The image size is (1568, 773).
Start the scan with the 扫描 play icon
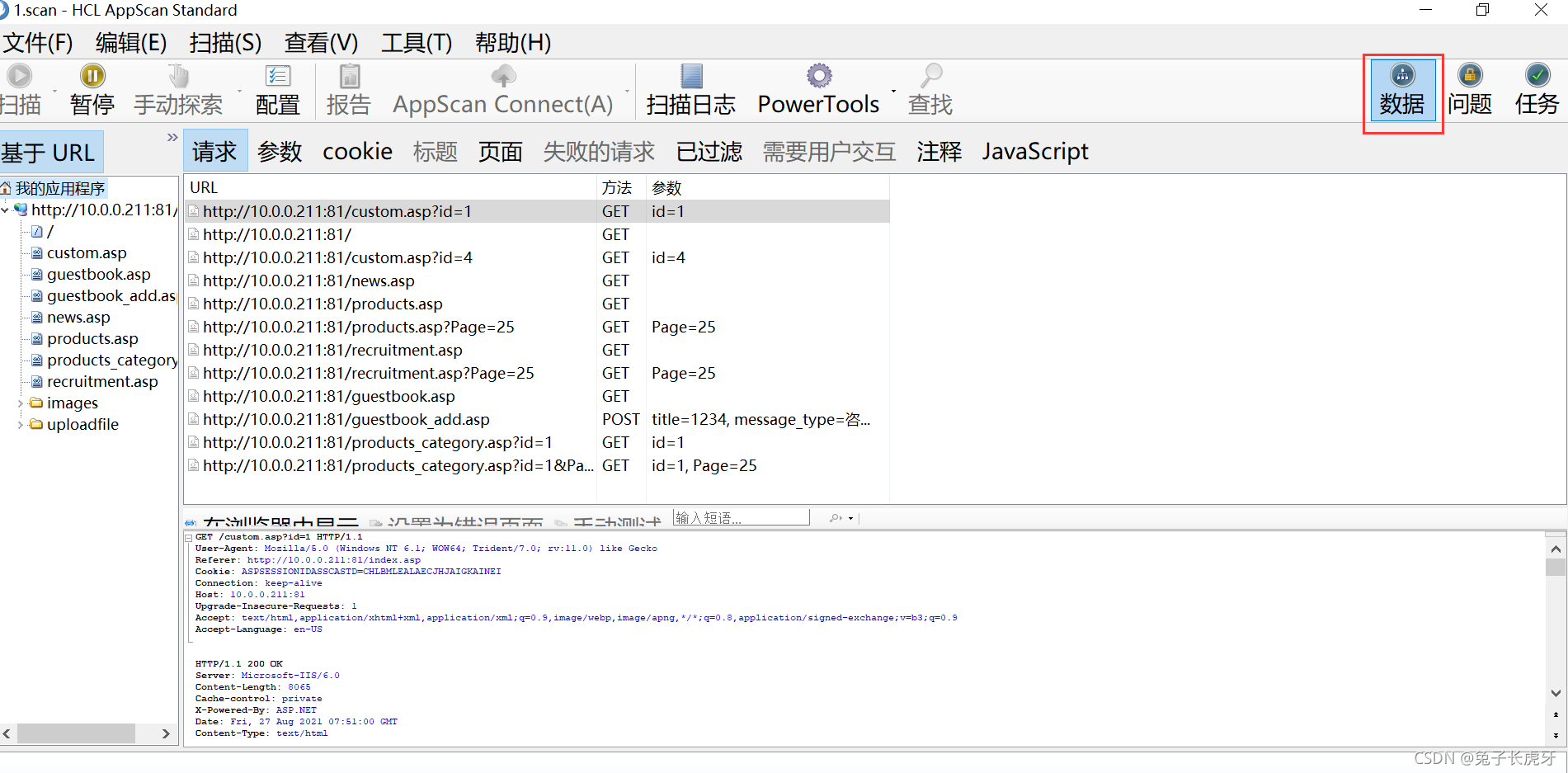click(x=19, y=76)
